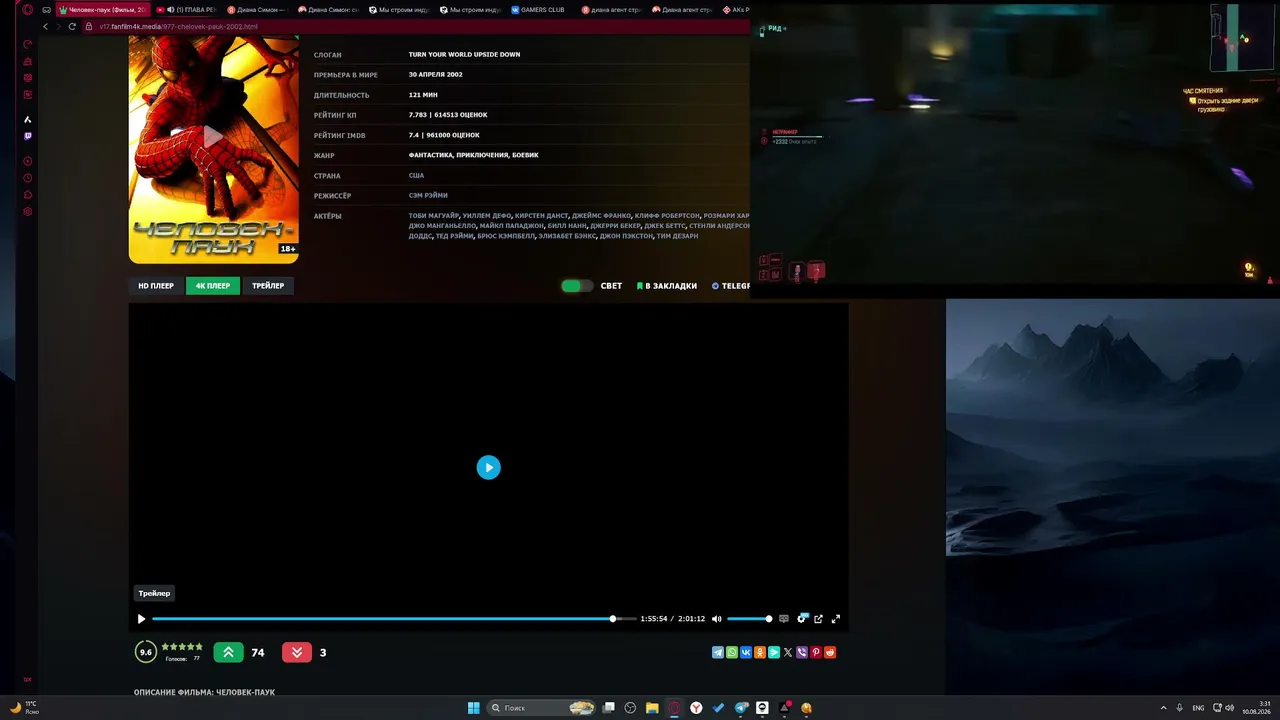Click the taskbar search box Поиск
The image size is (1280, 720).
click(541, 708)
